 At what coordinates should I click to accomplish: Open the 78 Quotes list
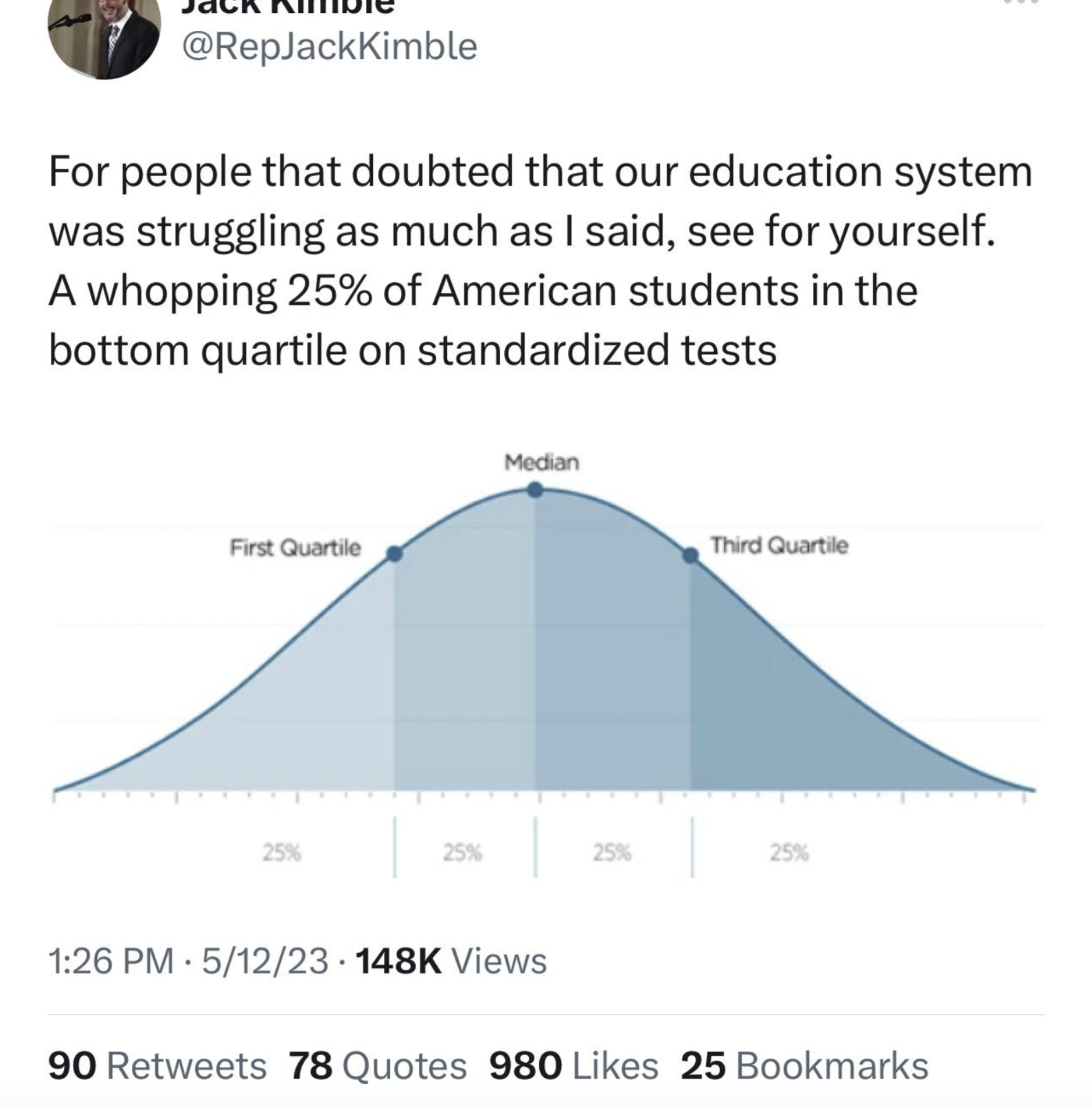tap(377, 1066)
